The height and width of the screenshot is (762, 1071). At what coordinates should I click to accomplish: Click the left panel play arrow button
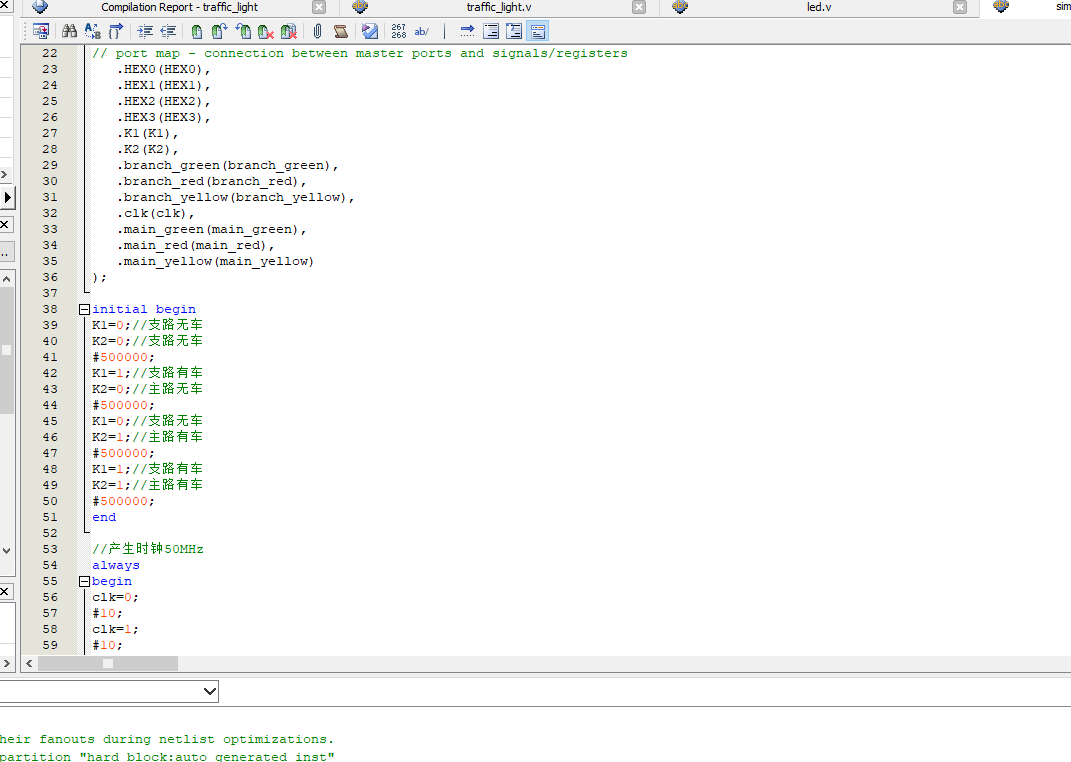coord(7,198)
